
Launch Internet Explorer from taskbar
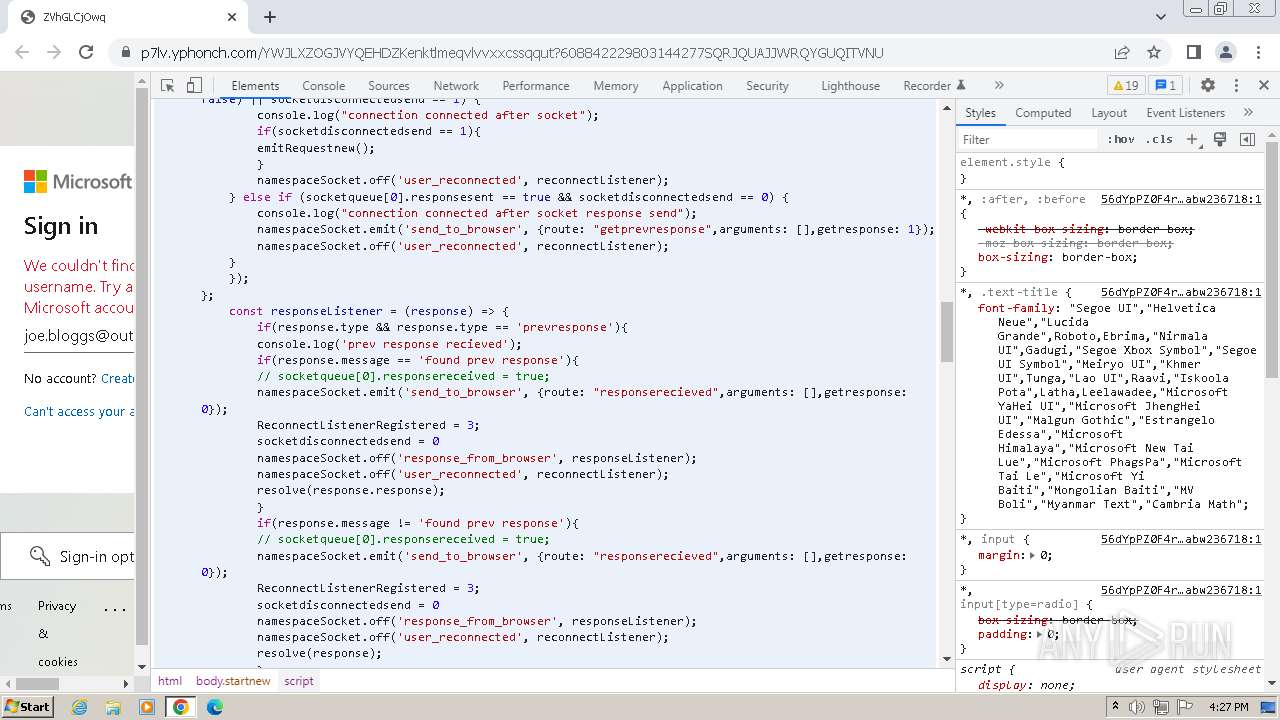(x=80, y=707)
